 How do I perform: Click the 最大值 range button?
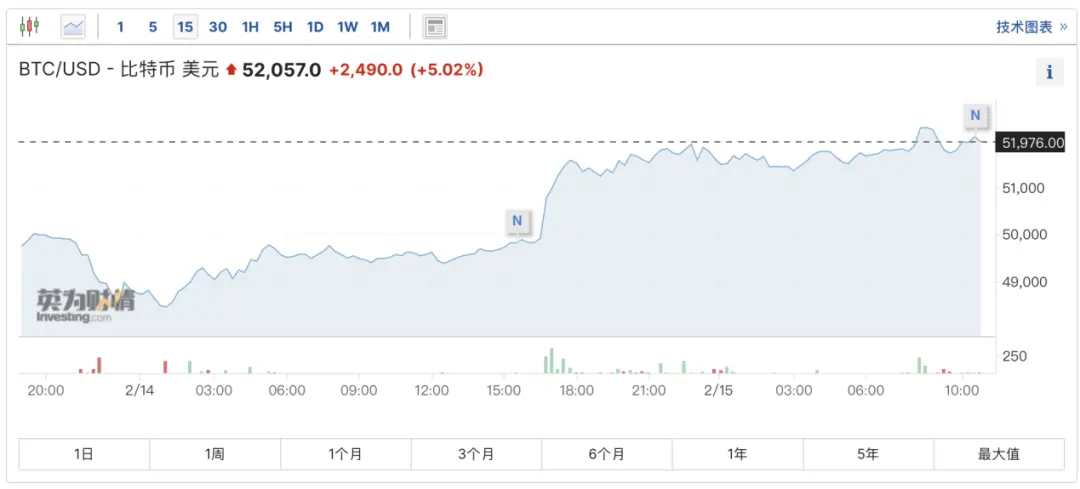click(x=998, y=454)
